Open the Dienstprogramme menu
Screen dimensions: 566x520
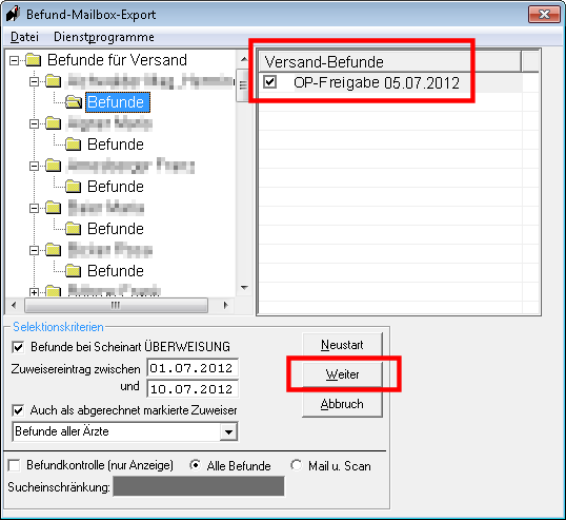click(104, 37)
